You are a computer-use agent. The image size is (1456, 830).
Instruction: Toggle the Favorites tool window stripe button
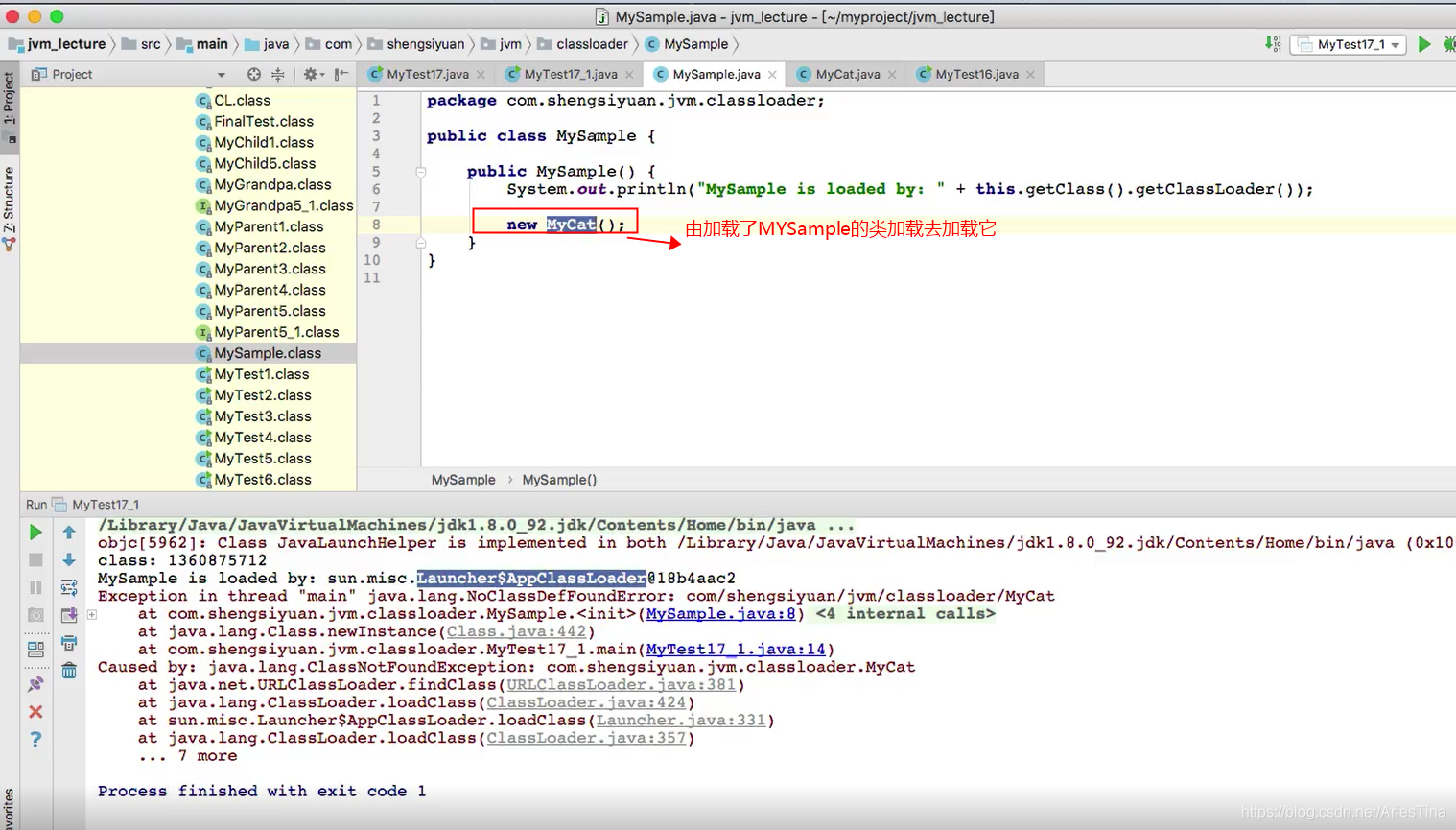(x=10, y=808)
